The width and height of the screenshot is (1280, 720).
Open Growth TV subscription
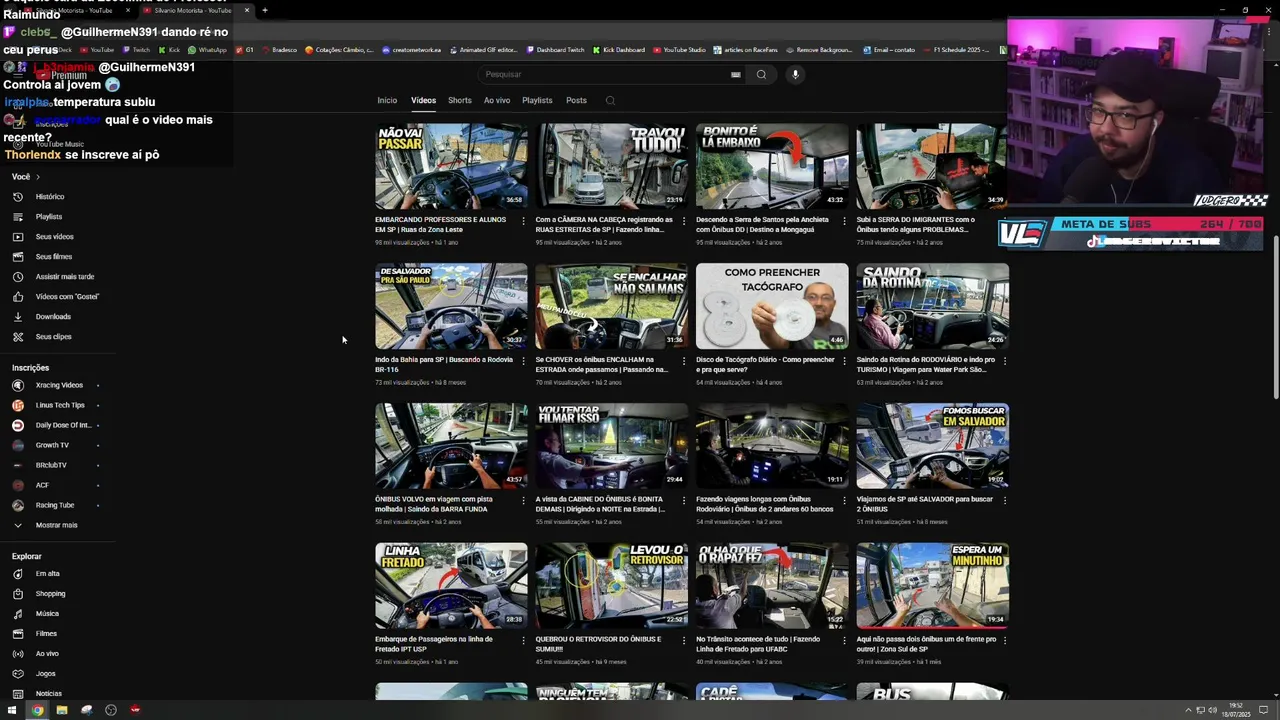[52, 445]
